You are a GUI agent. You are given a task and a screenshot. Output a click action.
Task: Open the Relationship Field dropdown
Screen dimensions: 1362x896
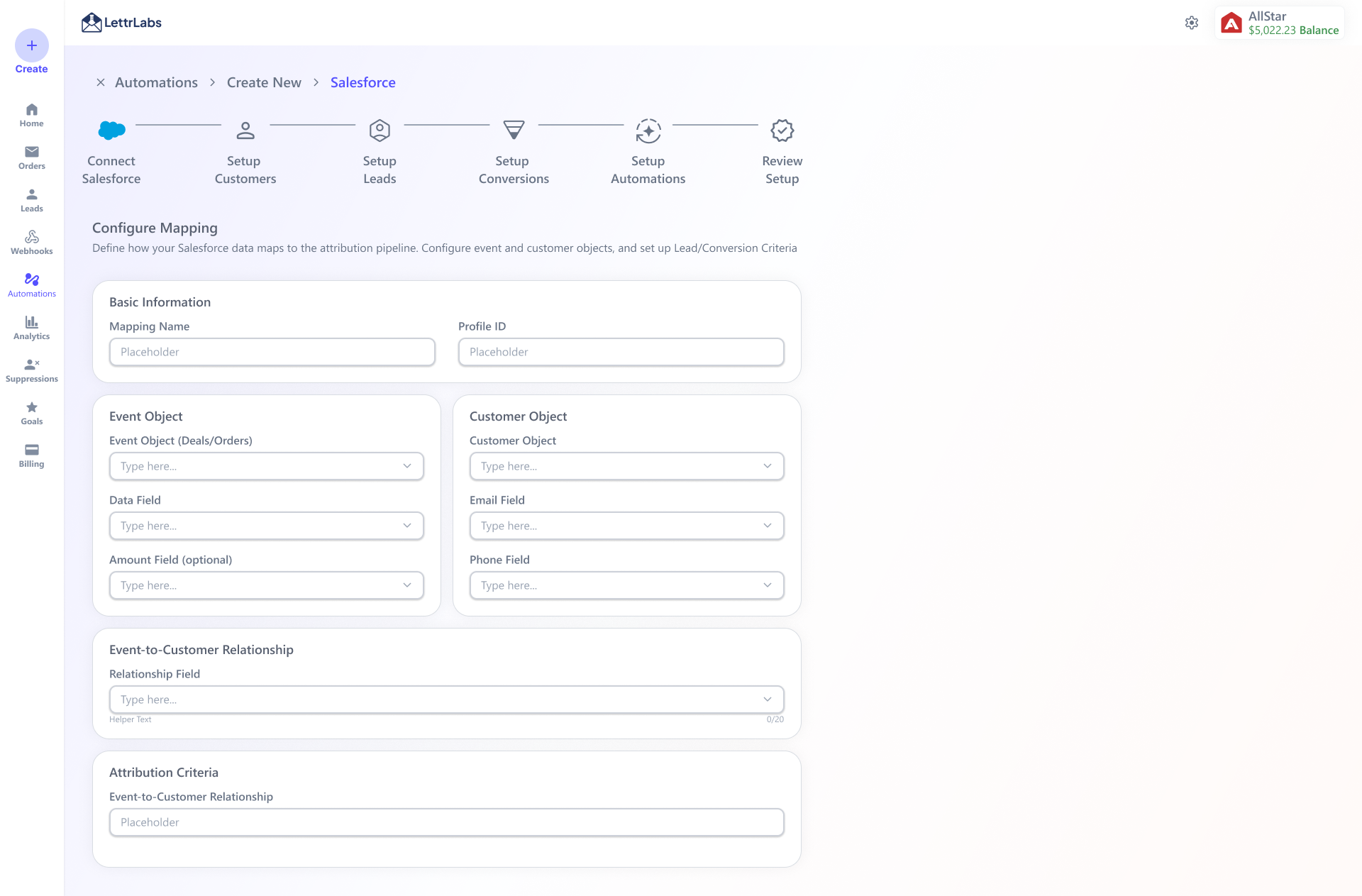(447, 699)
